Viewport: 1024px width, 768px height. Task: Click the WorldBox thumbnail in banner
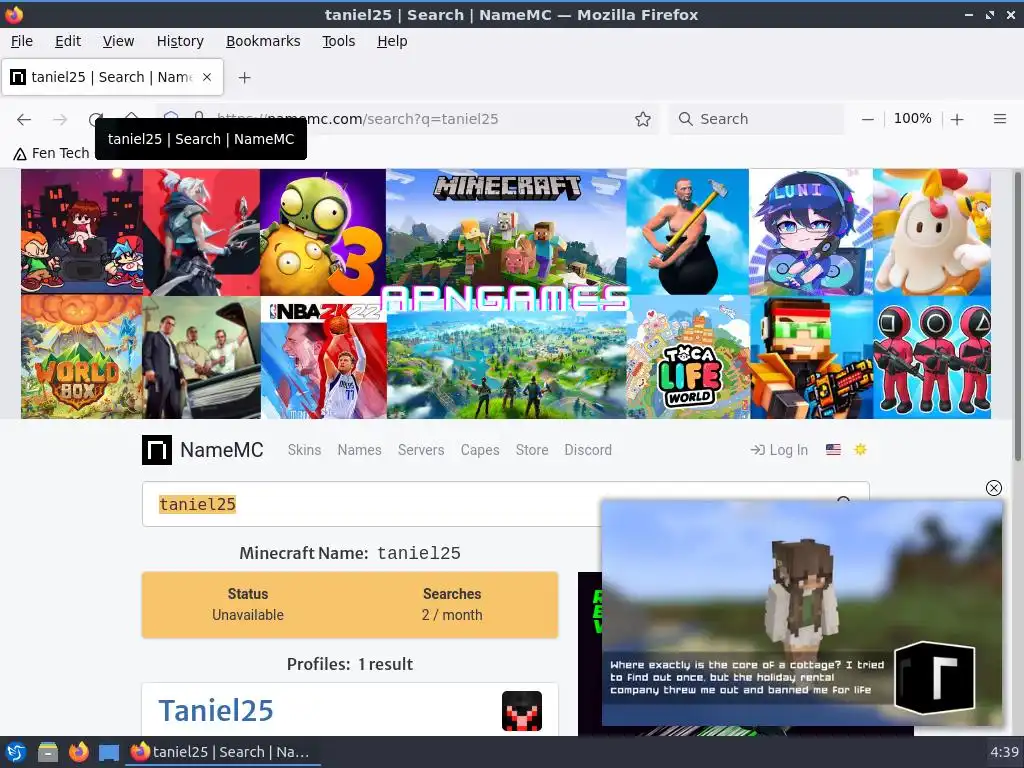[82, 358]
